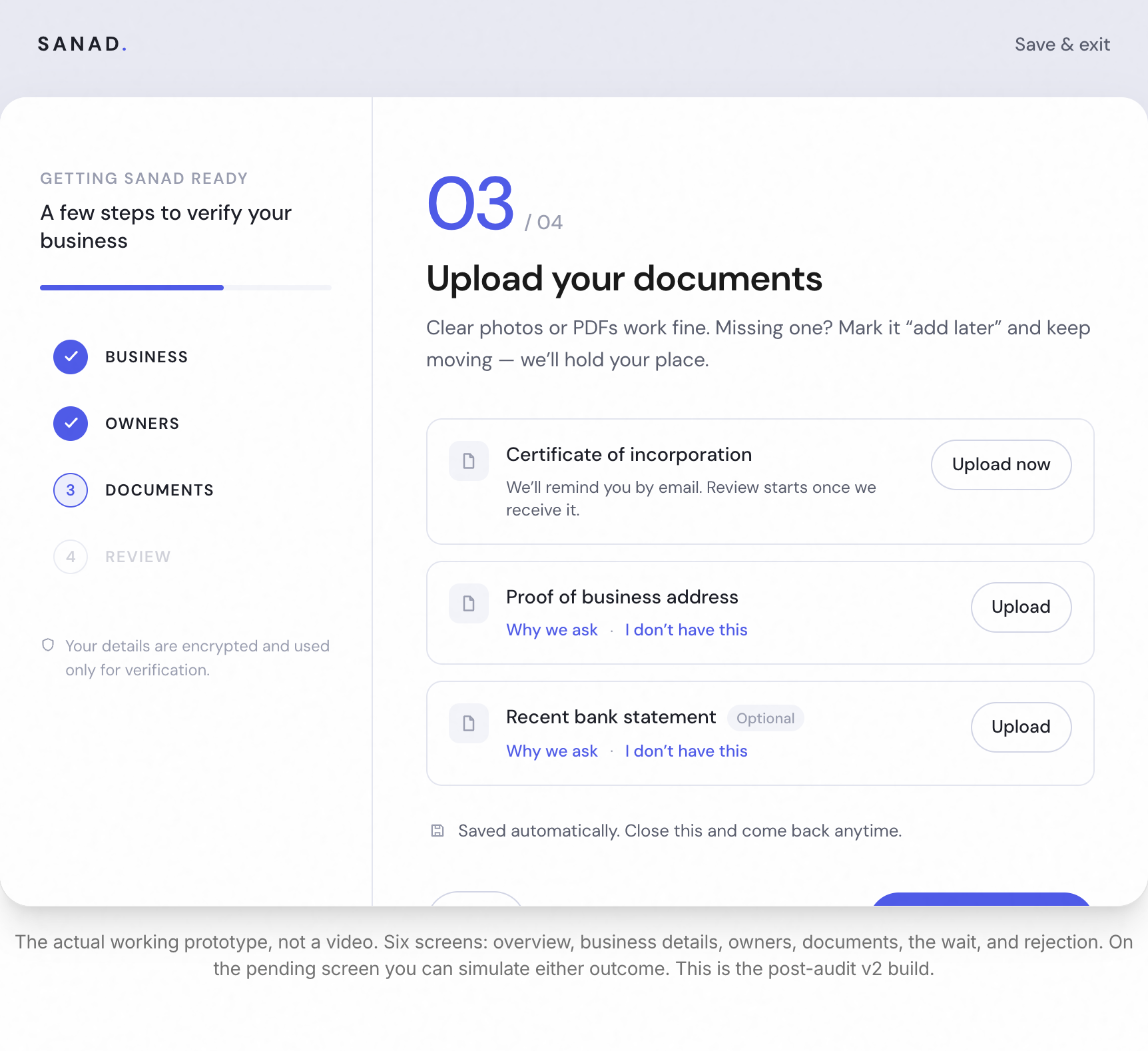Screen dimensions: 1148x1051
Task: Open the REVIEW step label
Action: [138, 557]
